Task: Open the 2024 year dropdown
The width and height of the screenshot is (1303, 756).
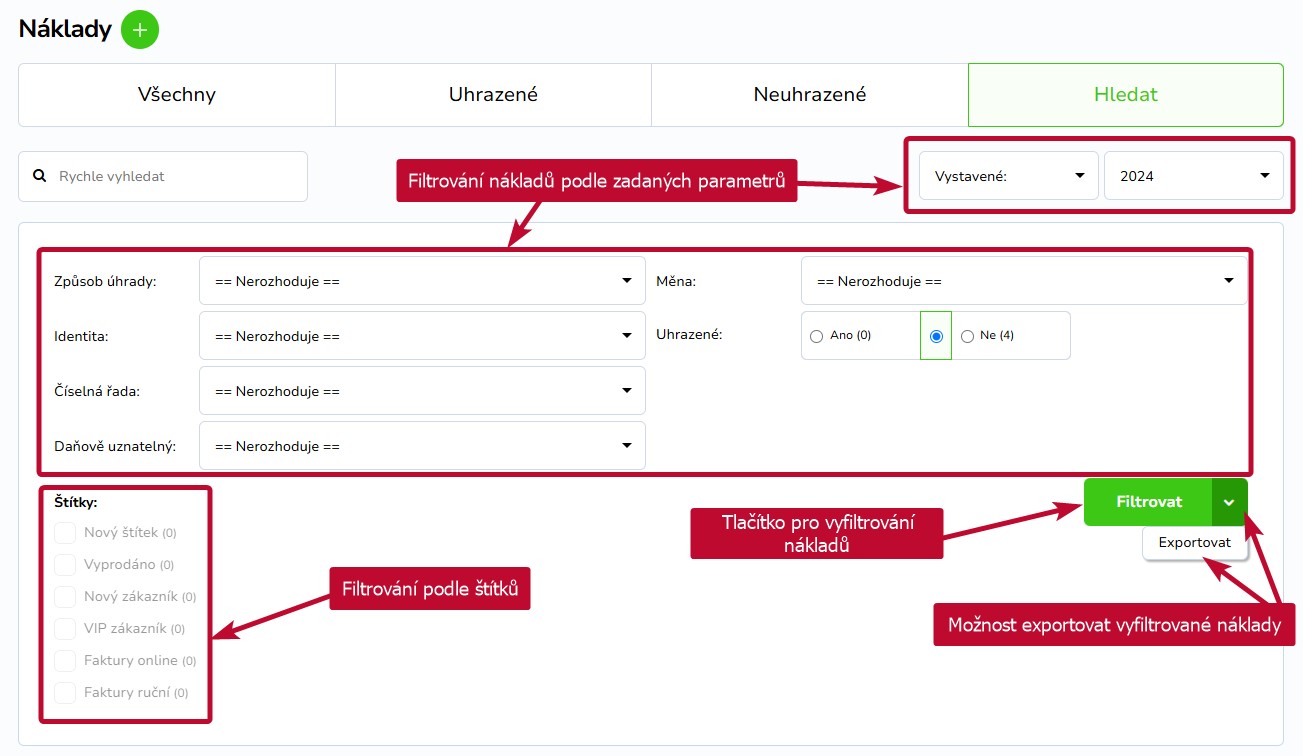Action: (x=1193, y=176)
